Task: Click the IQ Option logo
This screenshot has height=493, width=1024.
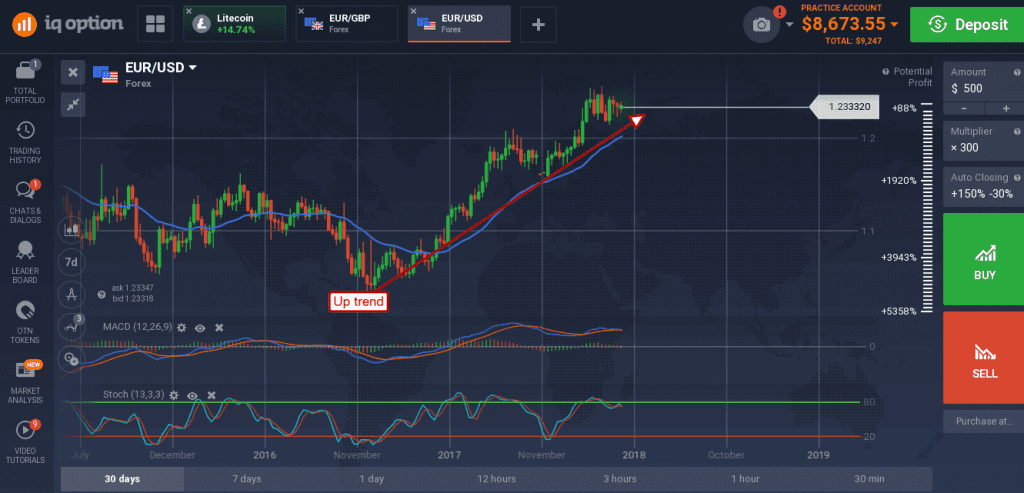Action: point(67,24)
